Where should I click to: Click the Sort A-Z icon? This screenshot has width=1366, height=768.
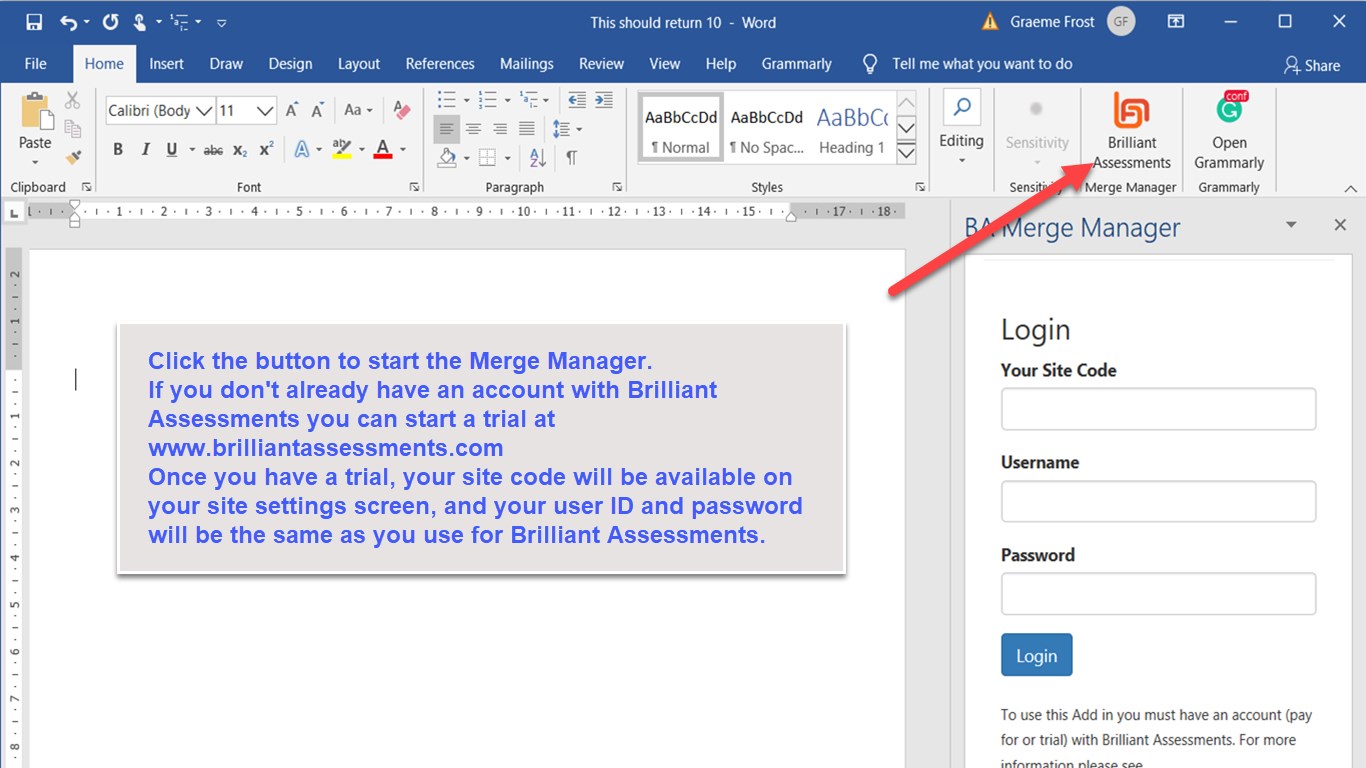coord(538,157)
